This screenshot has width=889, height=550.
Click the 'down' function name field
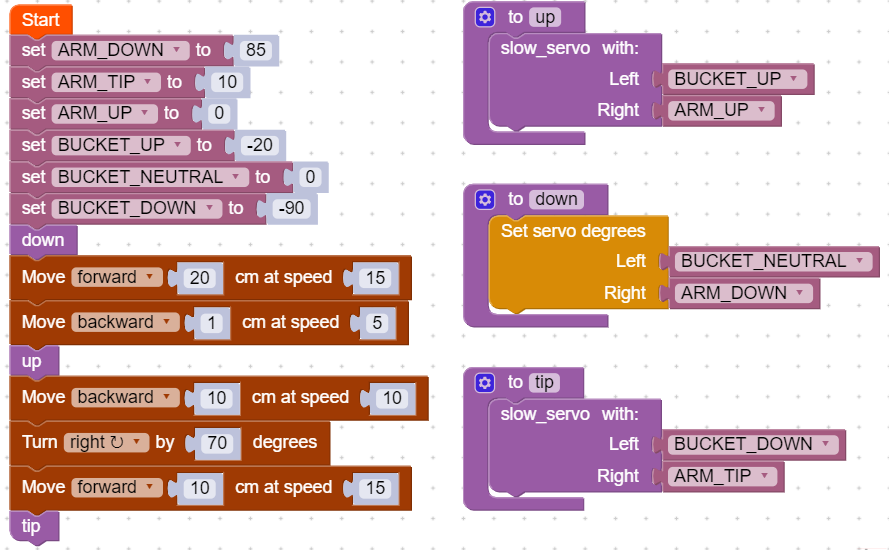click(x=556, y=199)
